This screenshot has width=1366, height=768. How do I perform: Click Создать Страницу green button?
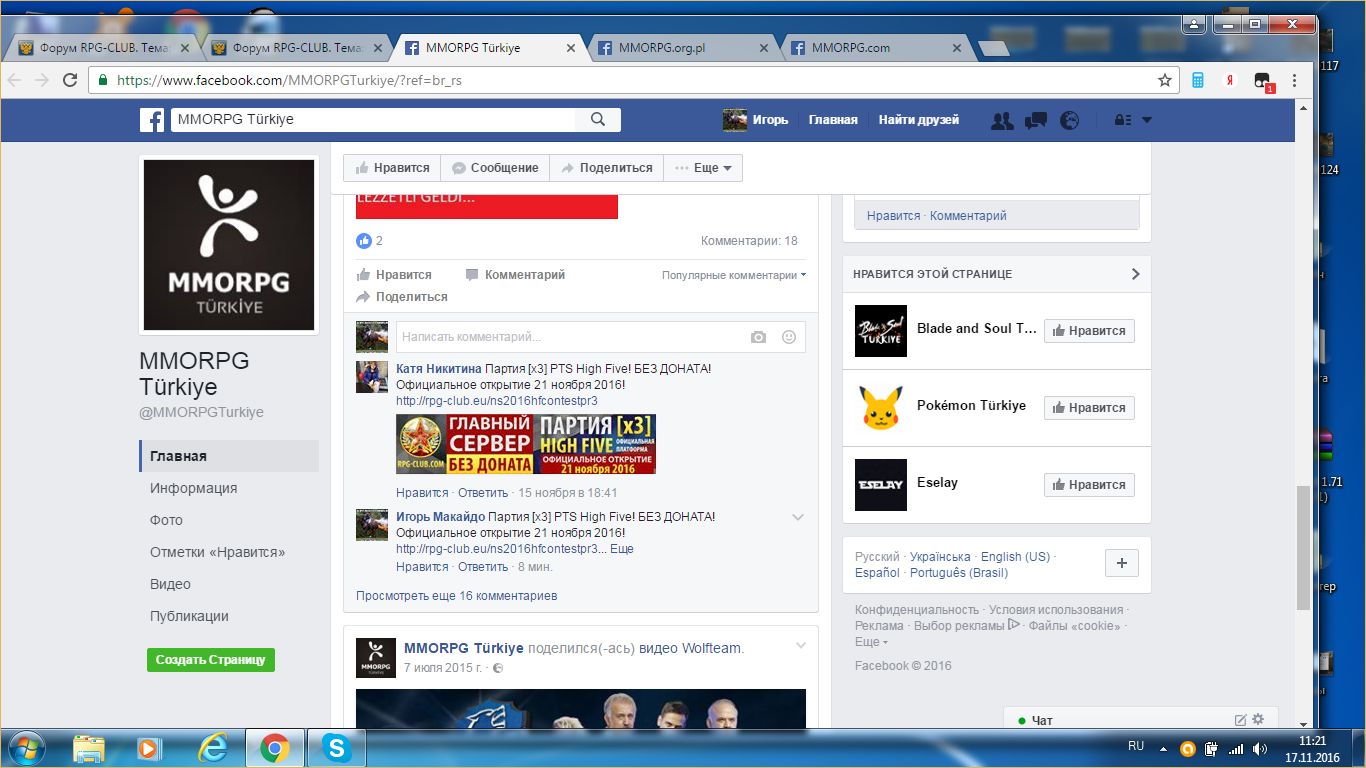(x=211, y=660)
